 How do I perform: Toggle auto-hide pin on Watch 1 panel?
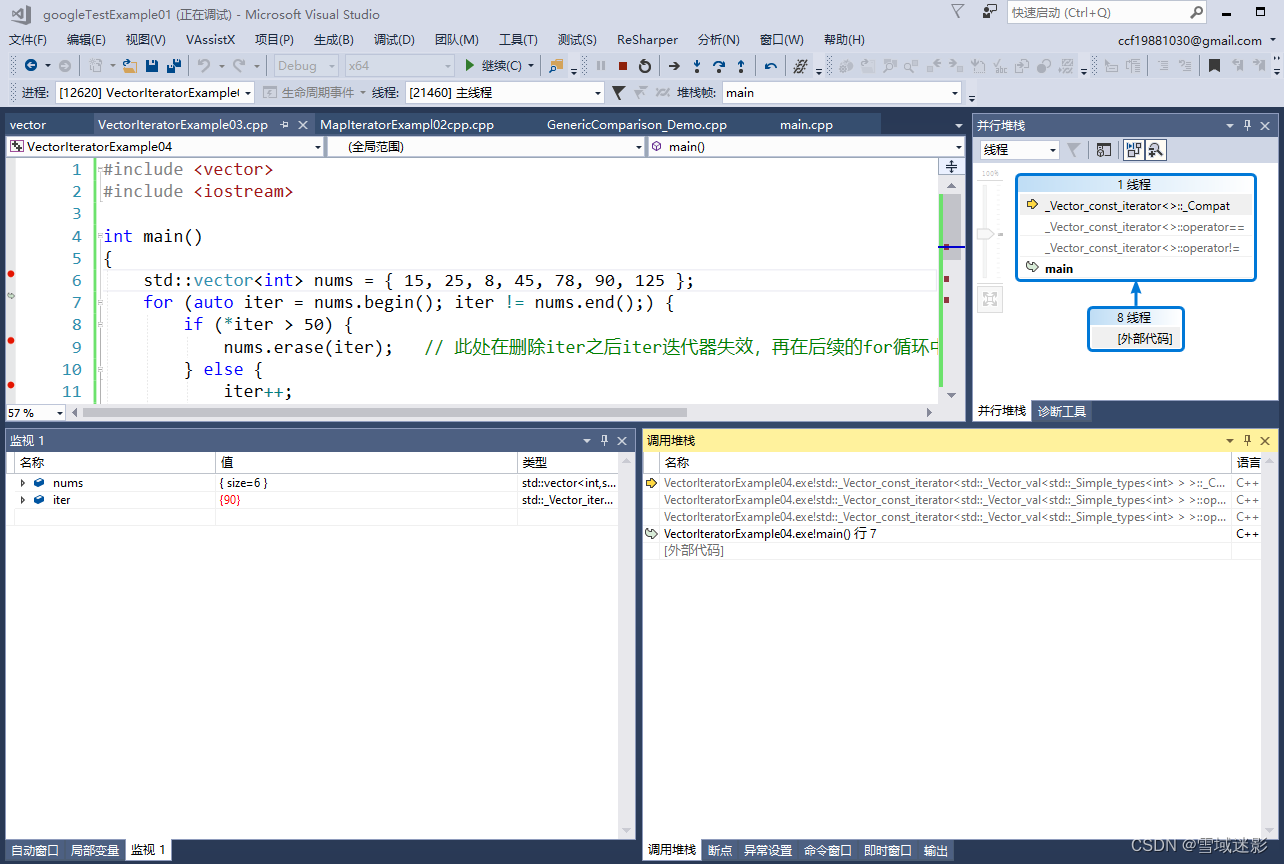pyautogui.click(x=604, y=440)
